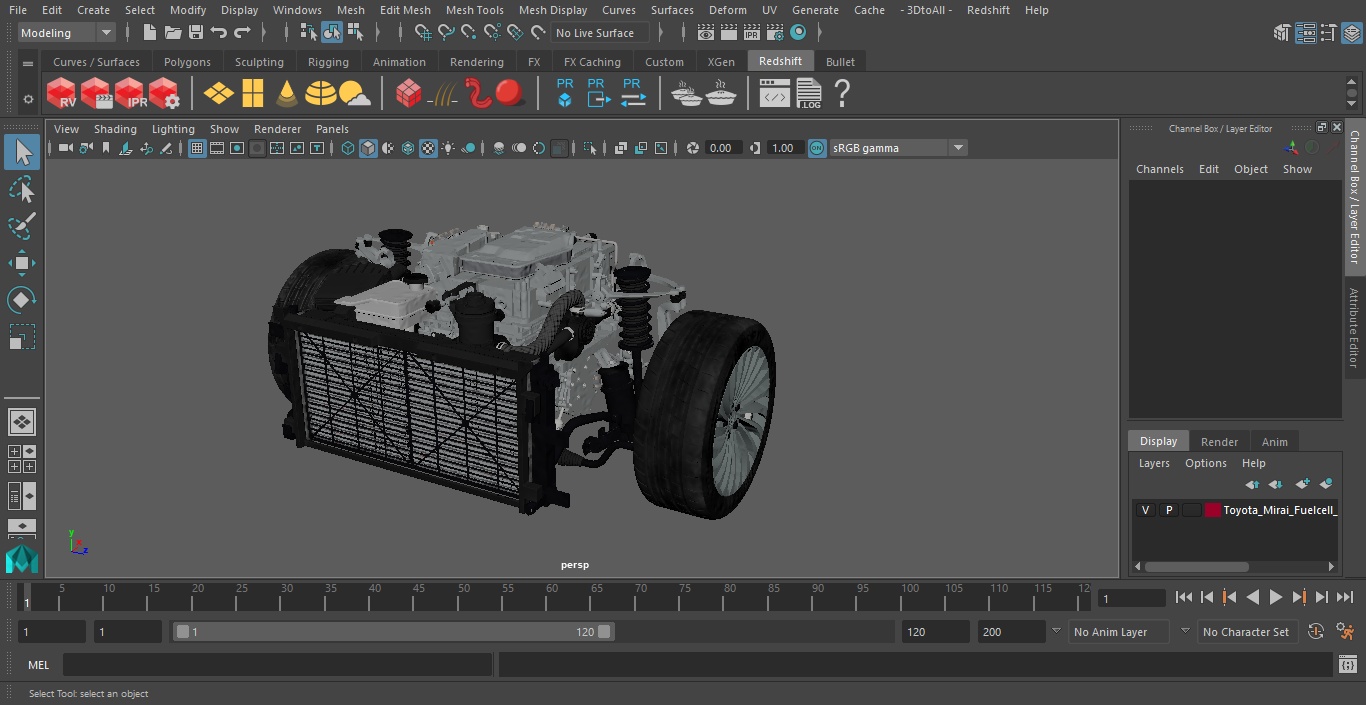The width and height of the screenshot is (1366, 705).
Task: Click frame 60 on the timeline
Action: pyautogui.click(x=552, y=597)
